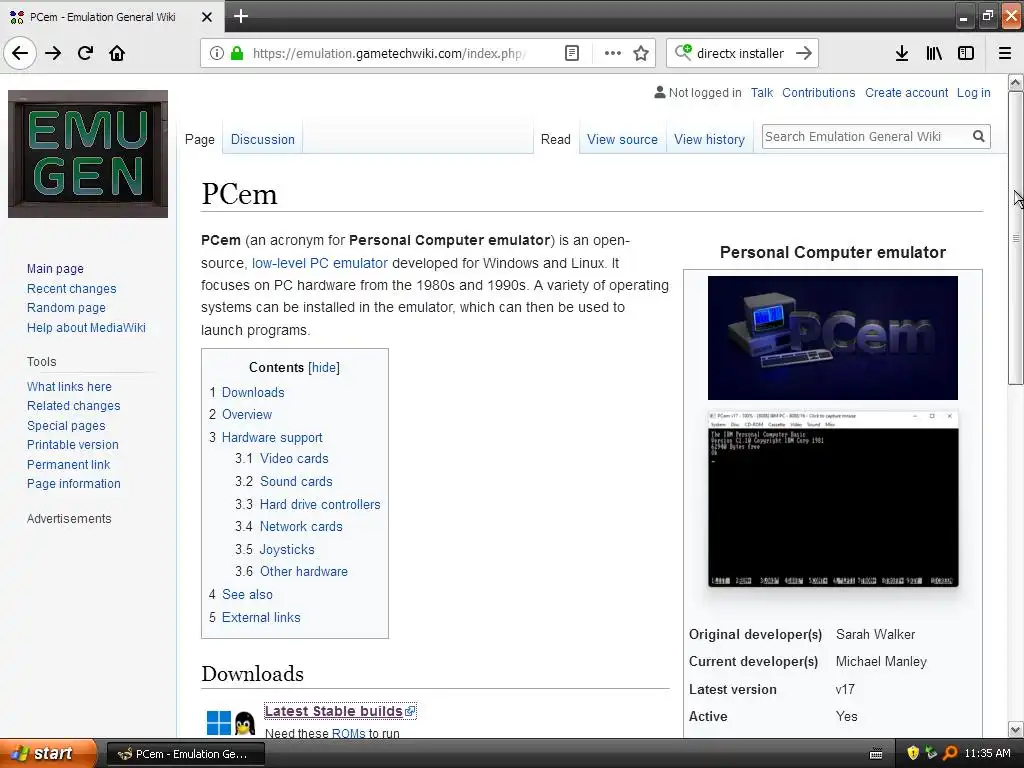Open the Special pages link
The width and height of the screenshot is (1024, 768).
point(66,426)
